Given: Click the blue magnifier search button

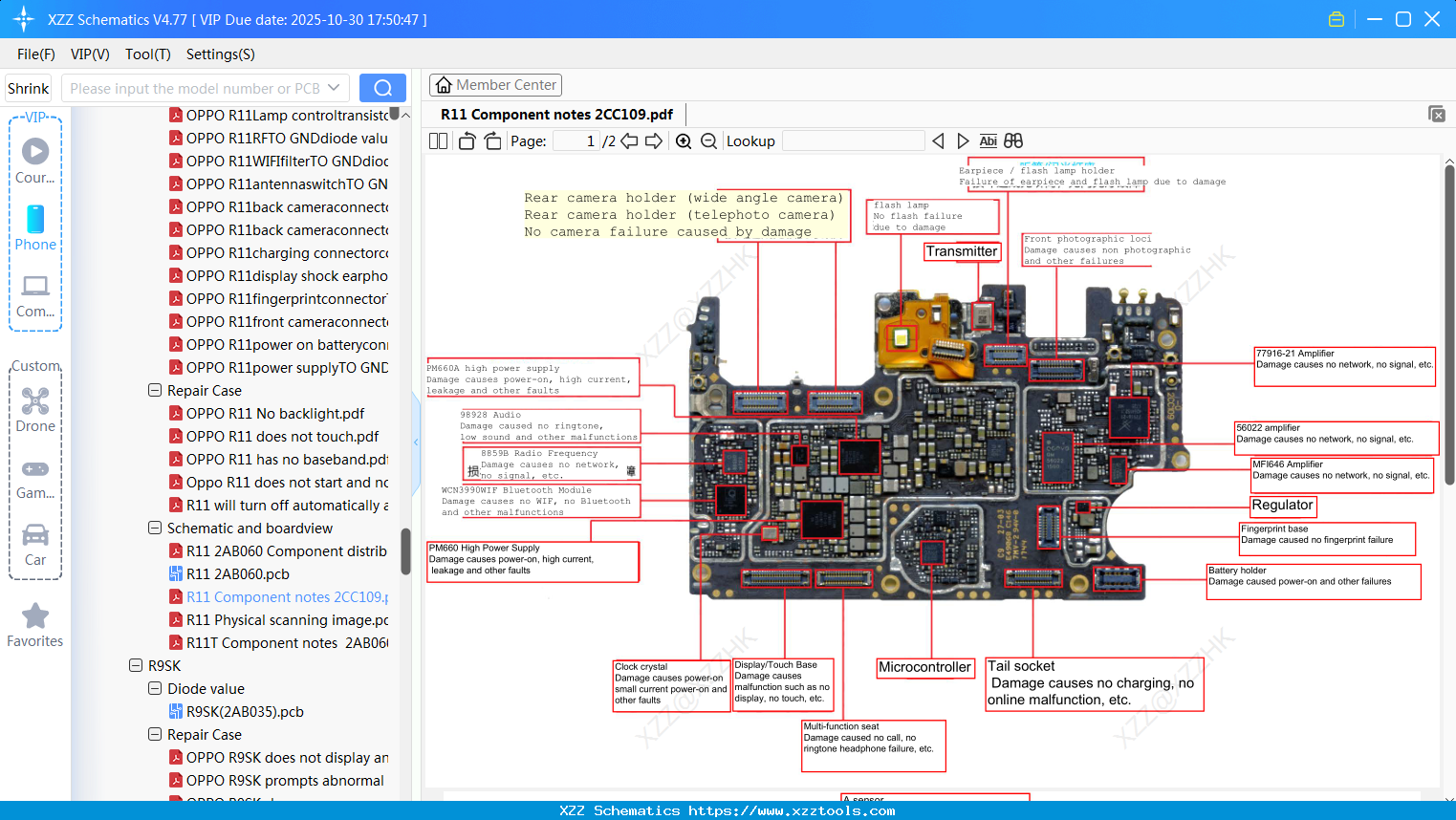Looking at the screenshot, I should 382,87.
